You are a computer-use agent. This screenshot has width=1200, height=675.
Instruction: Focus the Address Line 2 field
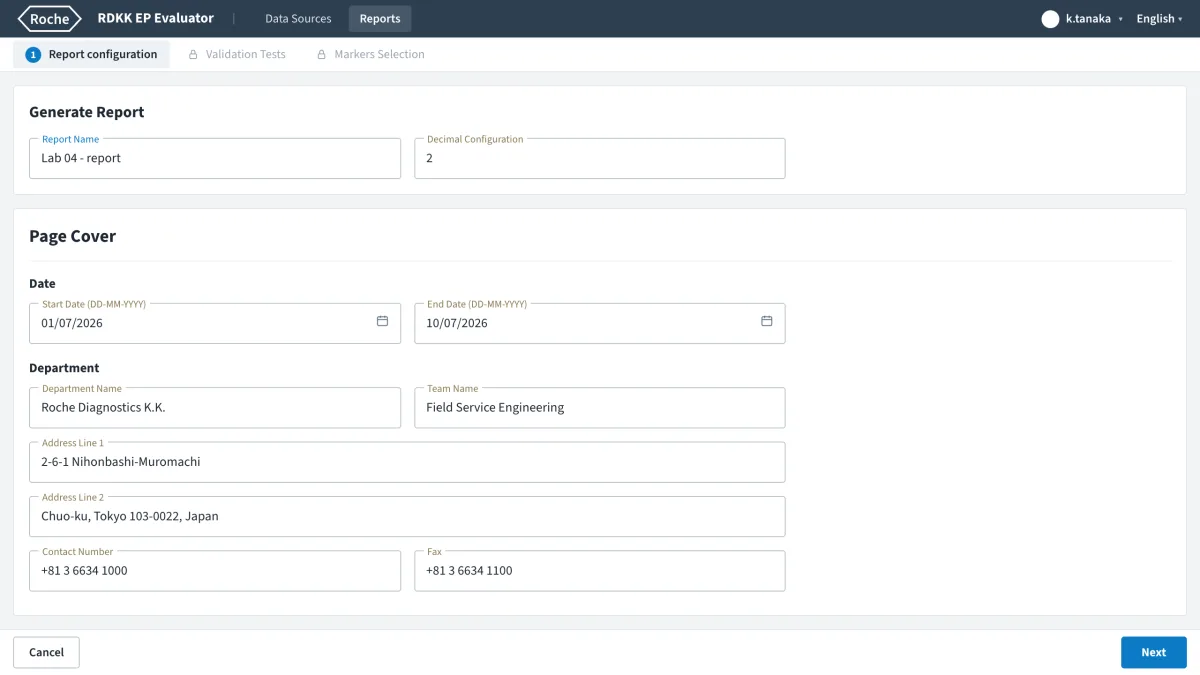click(407, 516)
